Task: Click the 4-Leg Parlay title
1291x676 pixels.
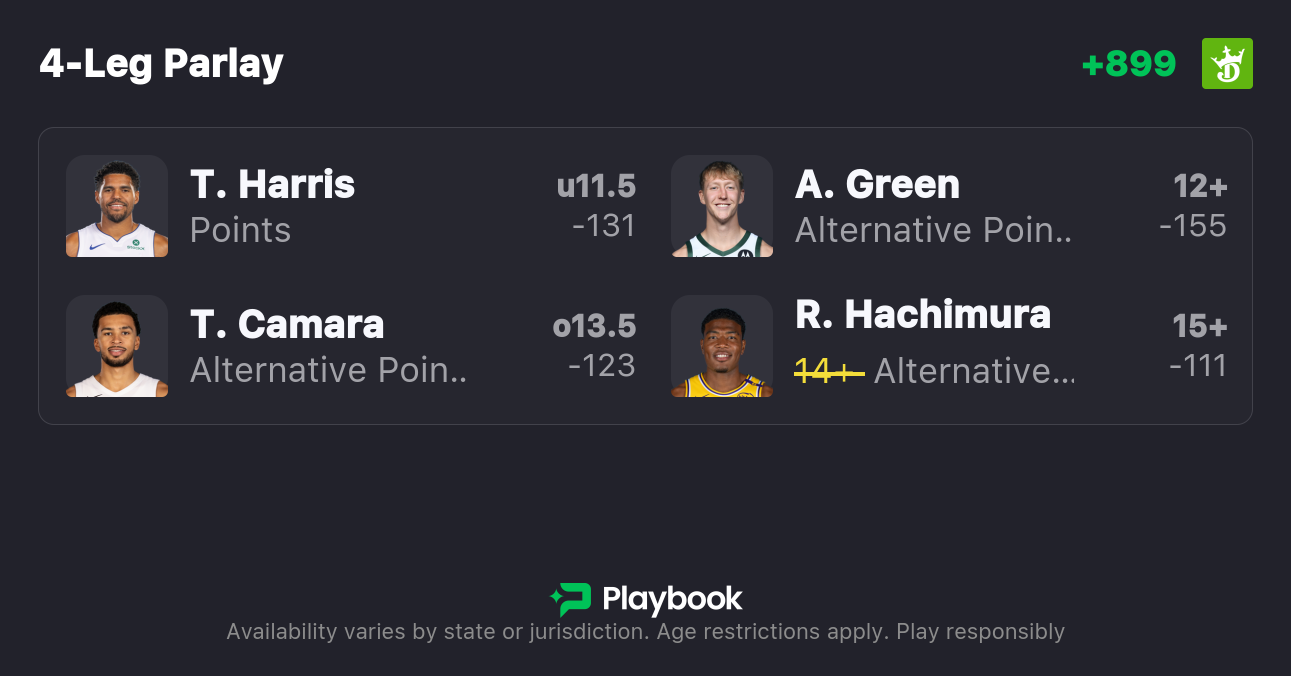Action: click(x=162, y=64)
